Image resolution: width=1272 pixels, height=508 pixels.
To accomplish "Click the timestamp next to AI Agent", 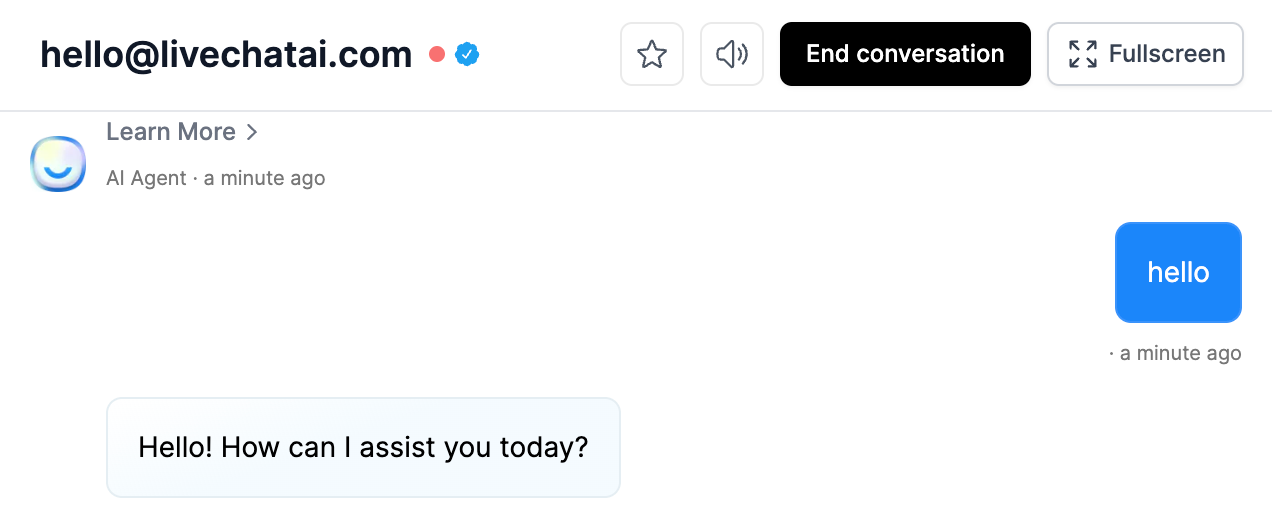I will coord(265,178).
